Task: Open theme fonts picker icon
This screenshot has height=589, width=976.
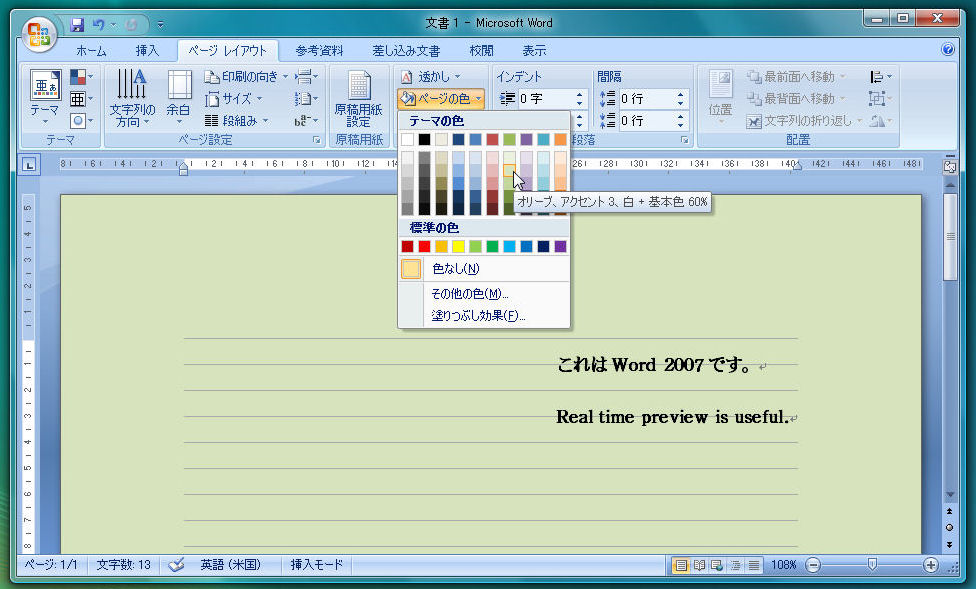Action: [82, 99]
